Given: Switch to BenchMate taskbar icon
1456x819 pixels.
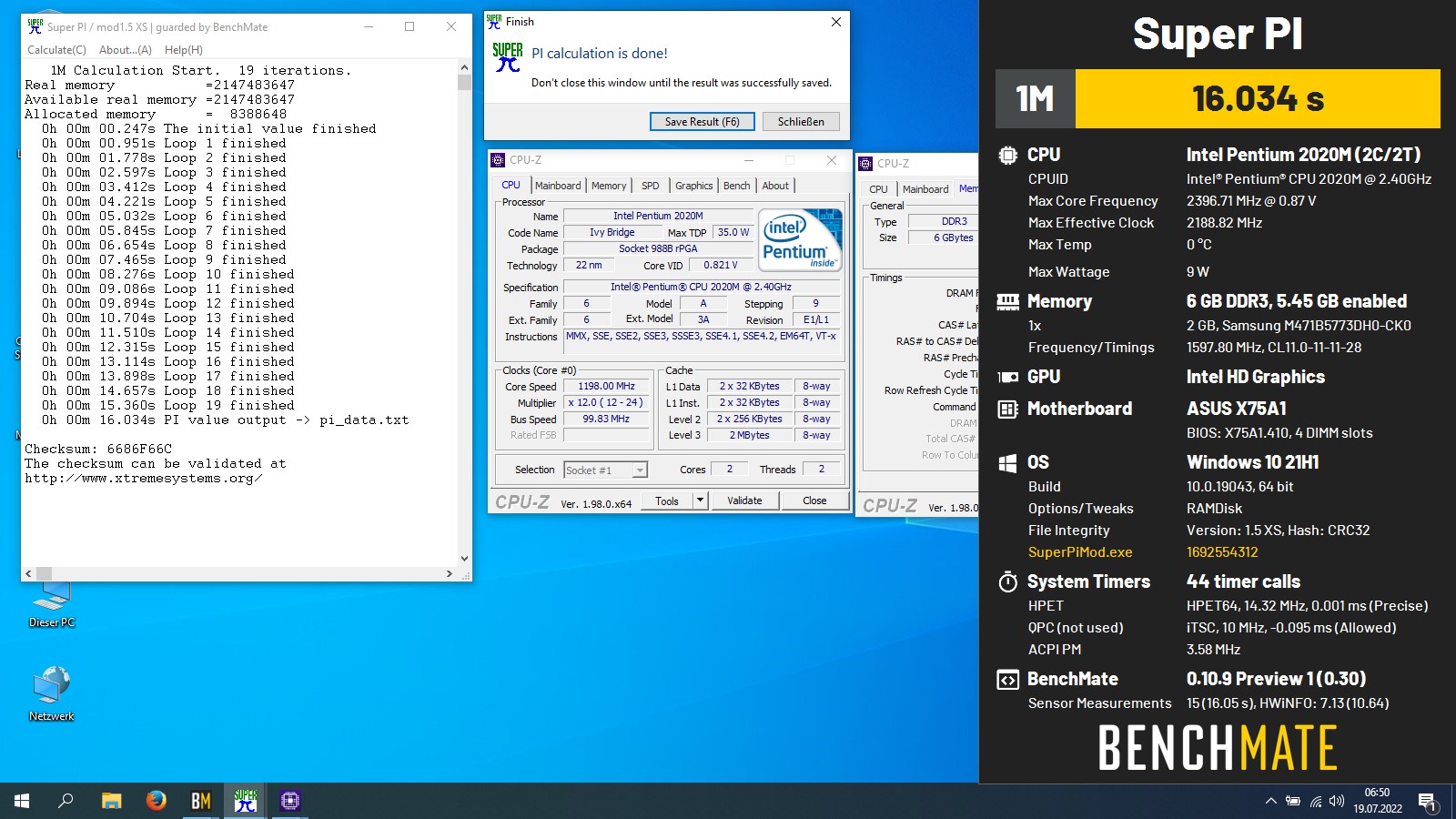Looking at the screenshot, I should pyautogui.click(x=201, y=801).
